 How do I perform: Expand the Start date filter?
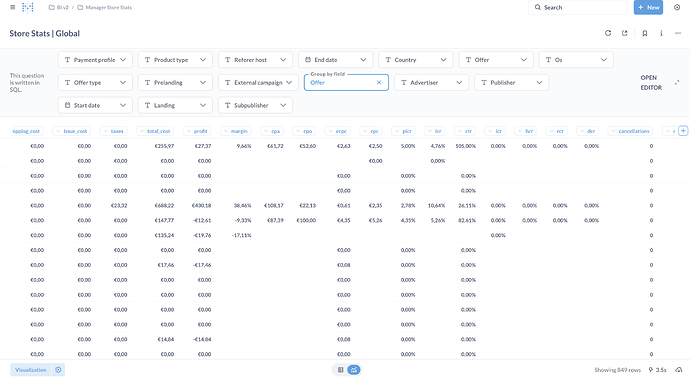(95, 106)
